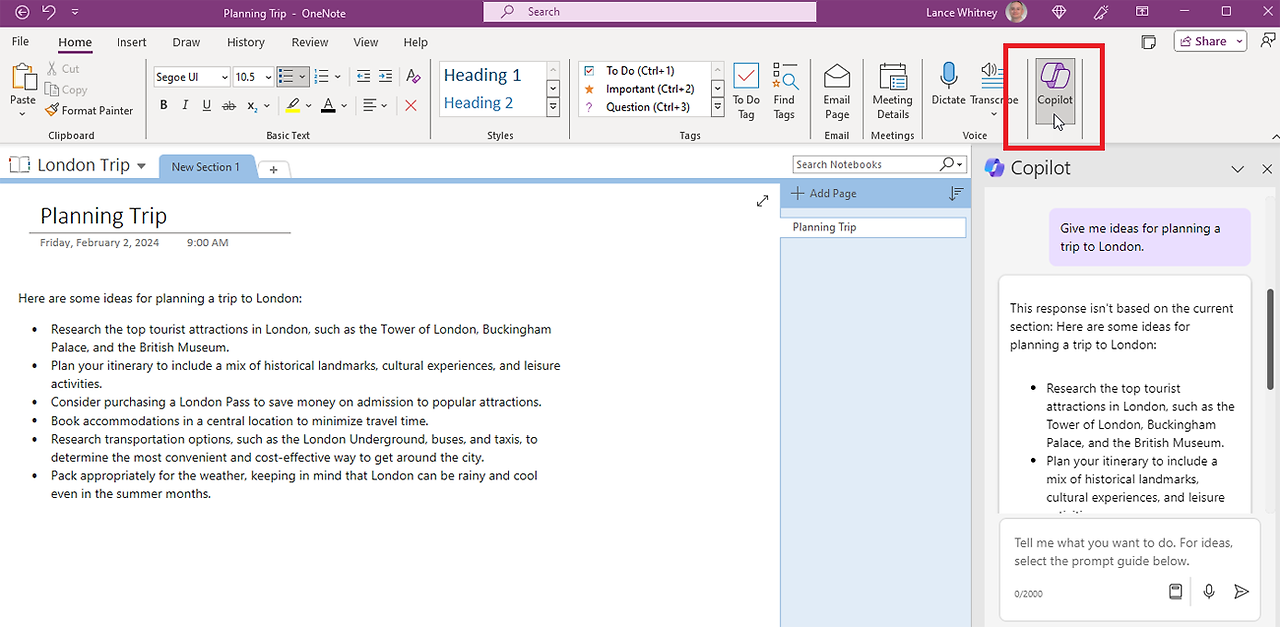Apply yellow text highlight color

pyautogui.click(x=292, y=105)
